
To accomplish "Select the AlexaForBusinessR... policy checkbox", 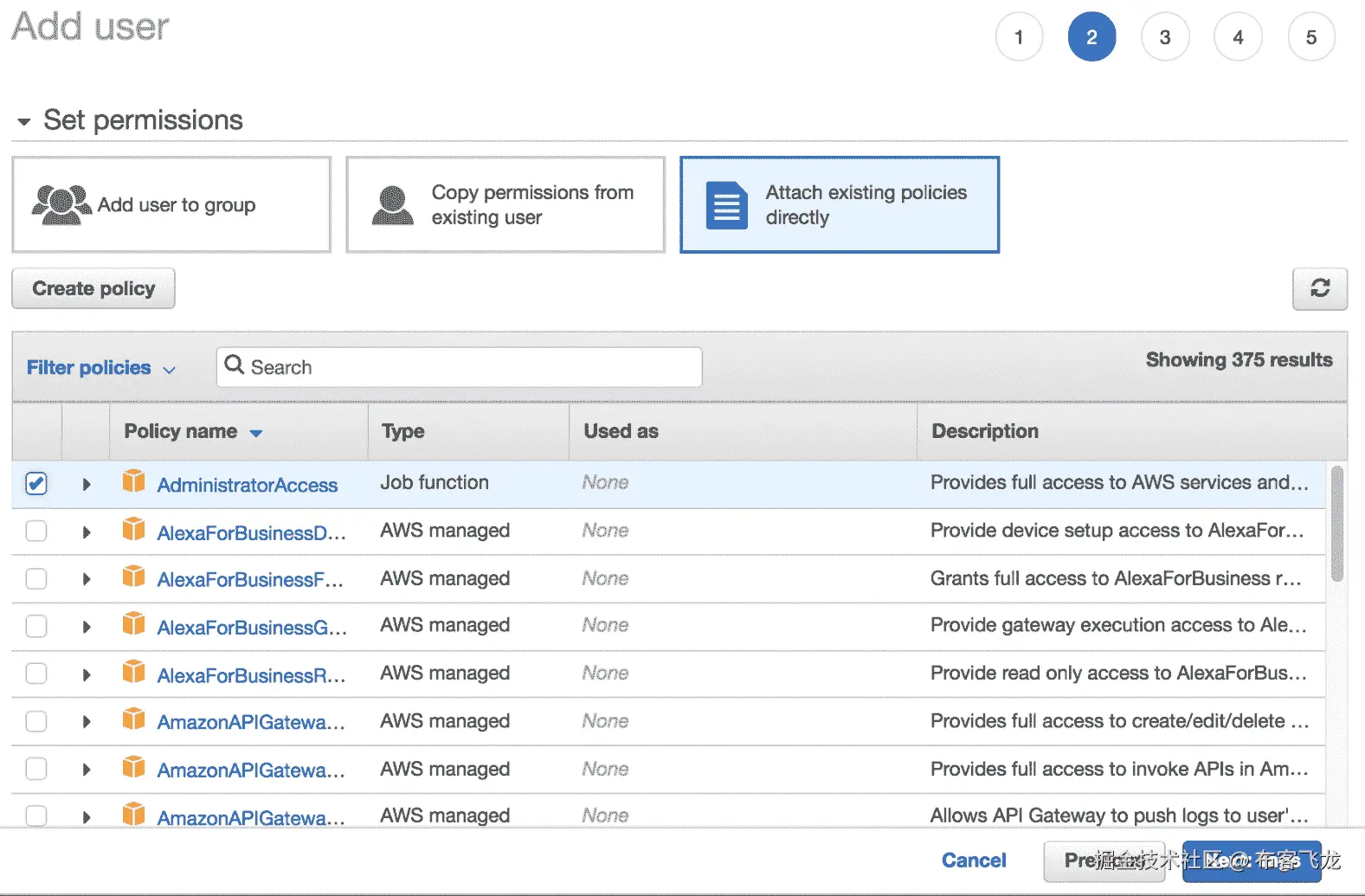I will click(x=36, y=674).
